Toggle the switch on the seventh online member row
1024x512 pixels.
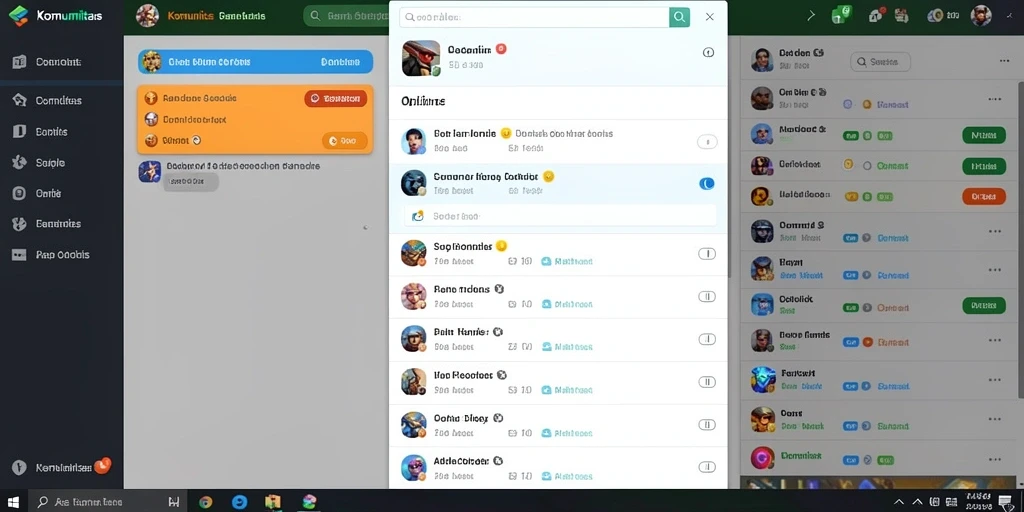click(x=707, y=424)
